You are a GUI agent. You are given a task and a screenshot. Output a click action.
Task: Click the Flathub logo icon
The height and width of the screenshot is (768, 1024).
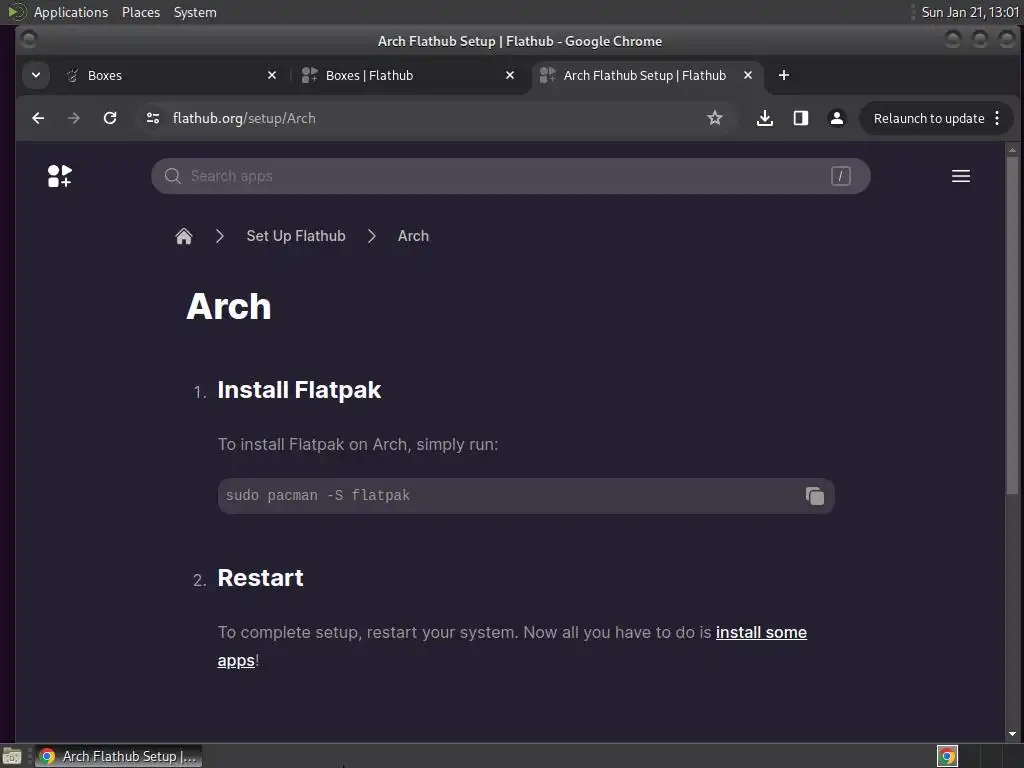pos(59,176)
